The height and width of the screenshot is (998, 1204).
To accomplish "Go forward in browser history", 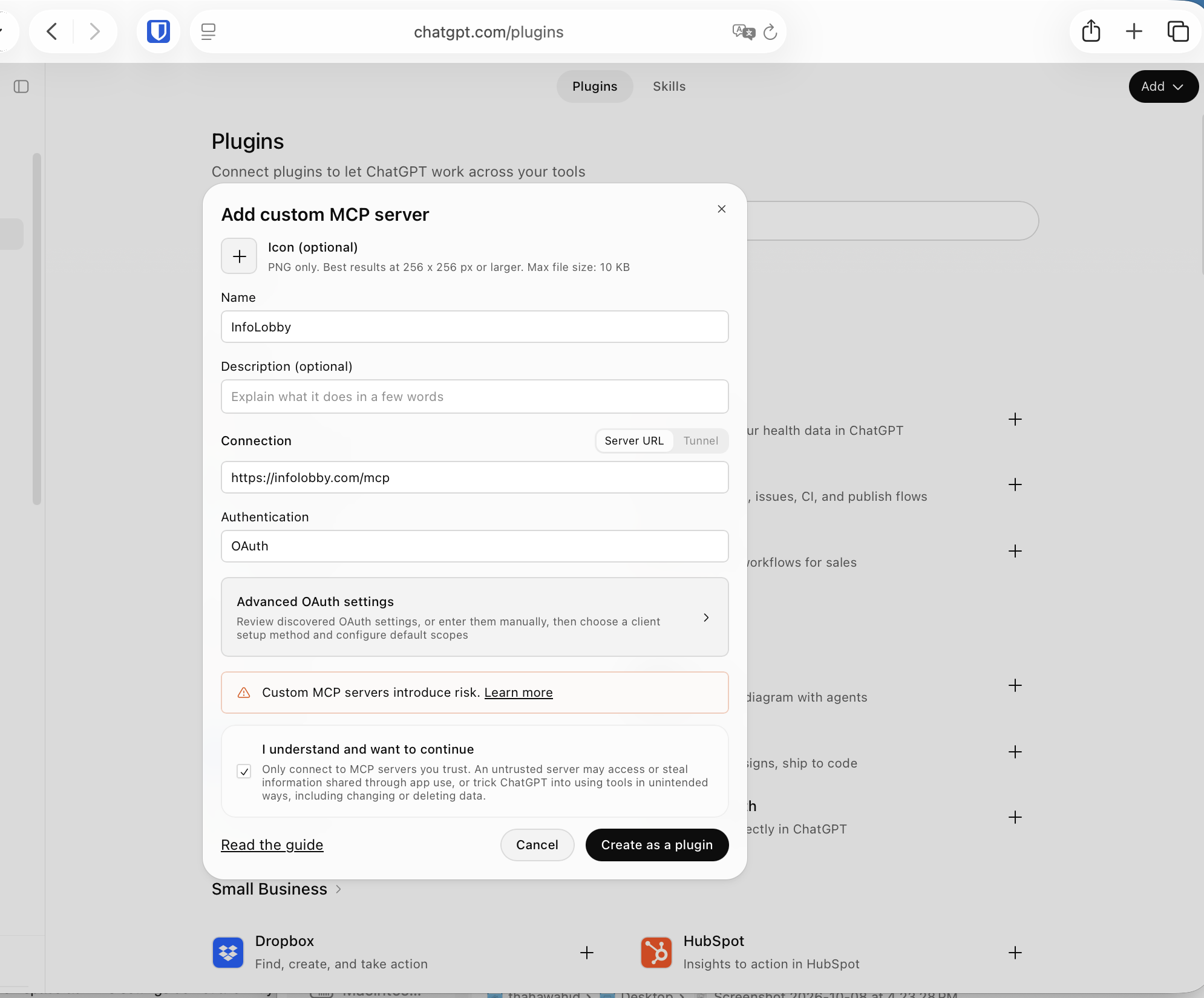I will (94, 31).
